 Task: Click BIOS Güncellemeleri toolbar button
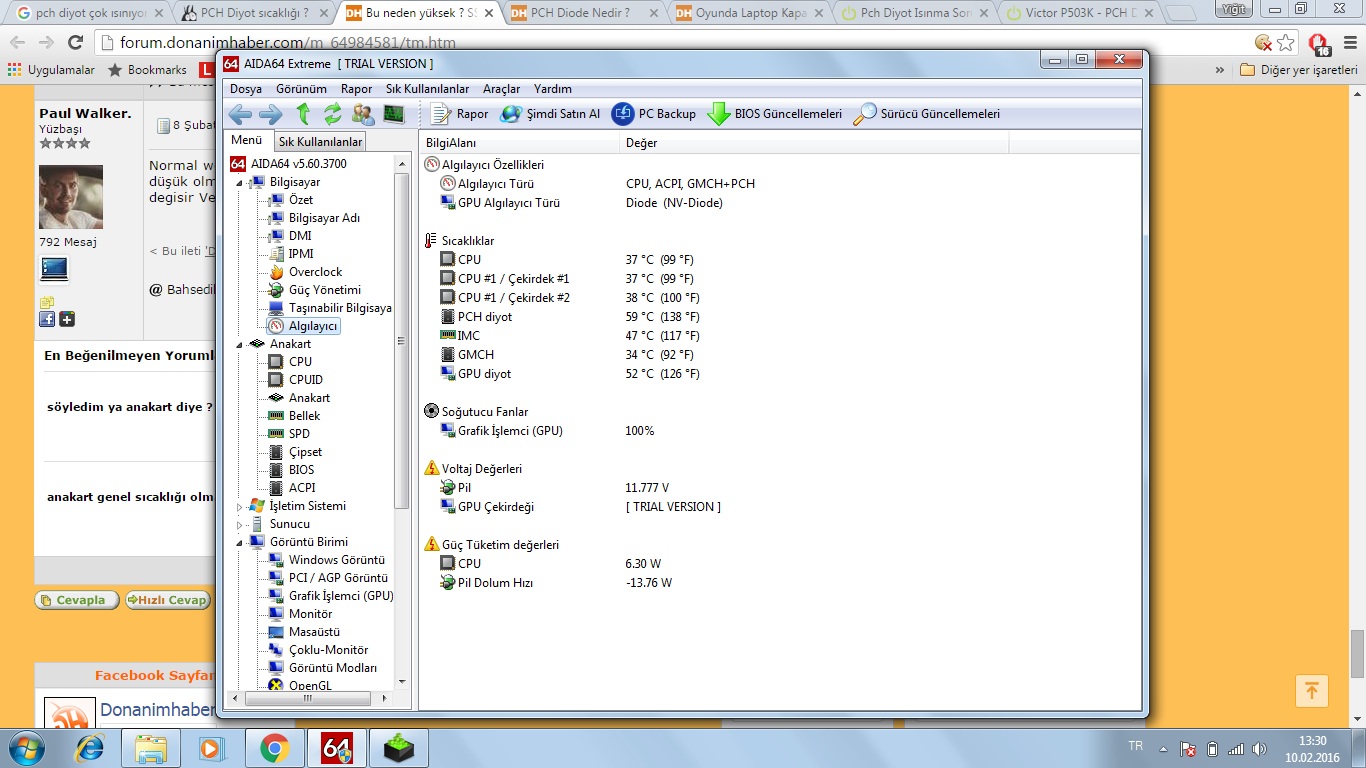775,114
